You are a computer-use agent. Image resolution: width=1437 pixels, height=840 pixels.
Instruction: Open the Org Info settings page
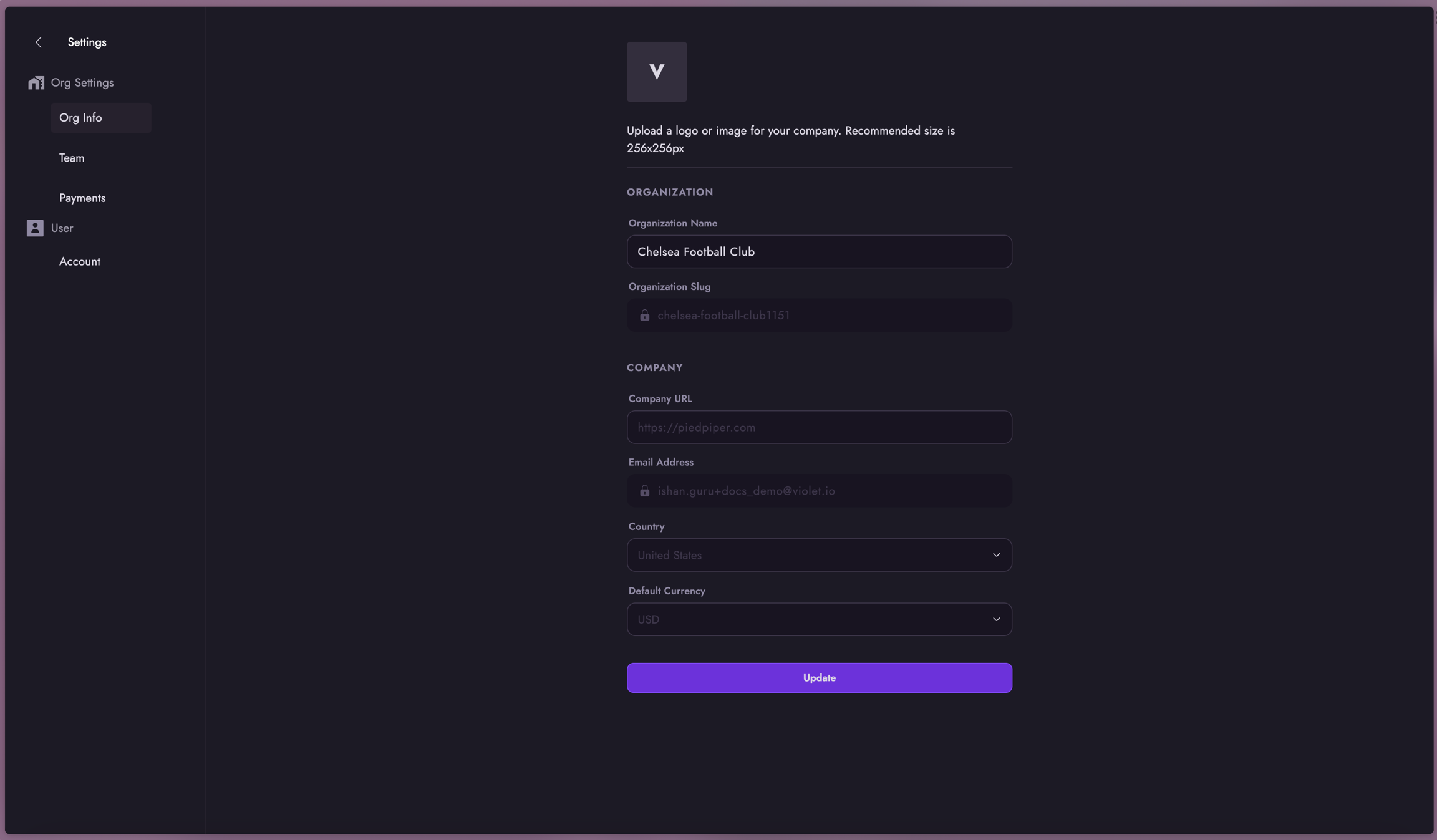coord(81,118)
